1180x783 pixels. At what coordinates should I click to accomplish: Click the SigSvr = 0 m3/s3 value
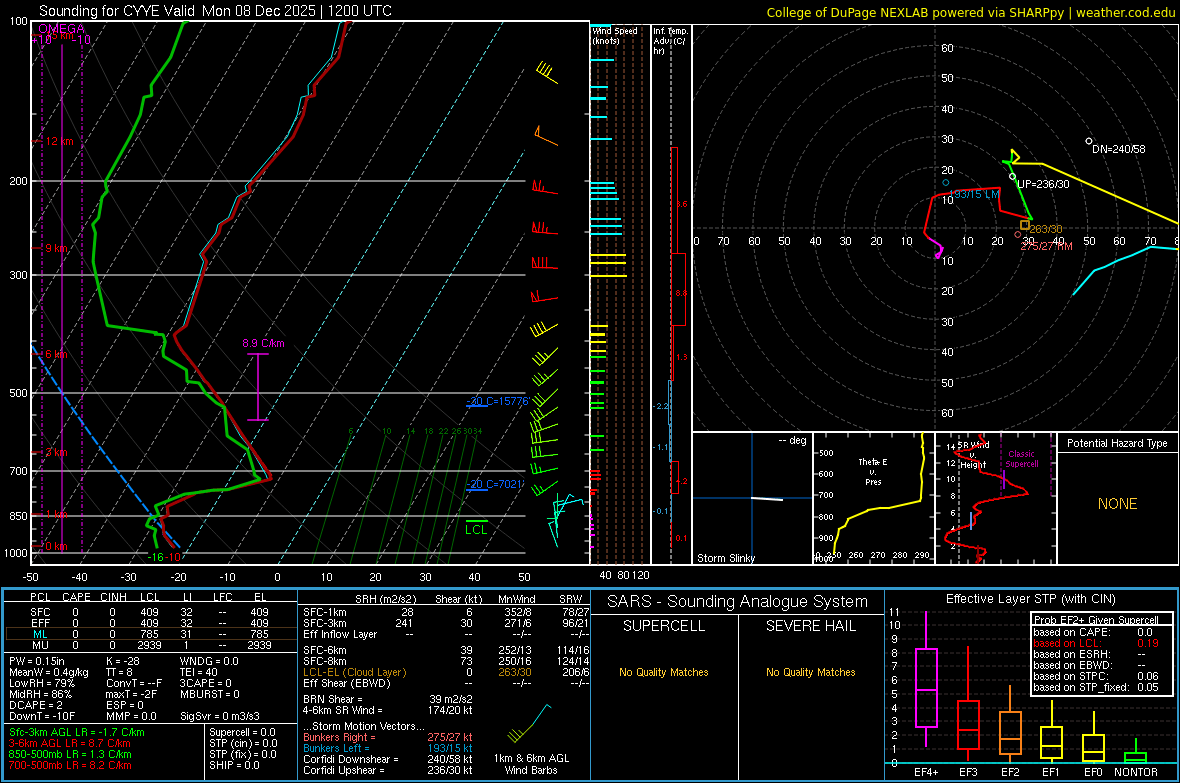tap(220, 716)
